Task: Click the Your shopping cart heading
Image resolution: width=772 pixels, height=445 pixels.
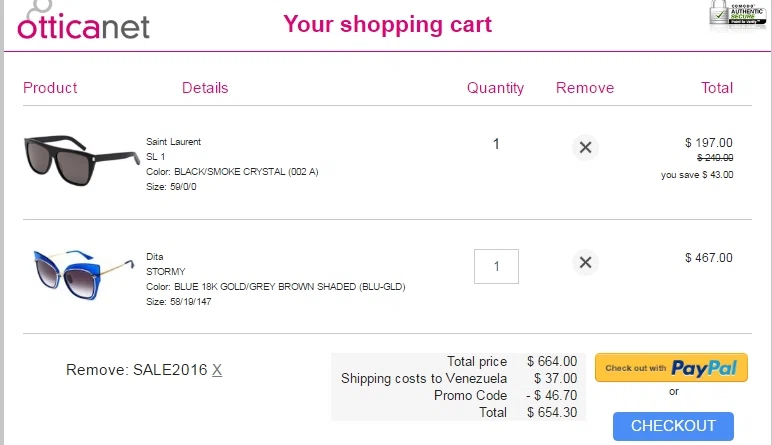Action: [x=387, y=24]
